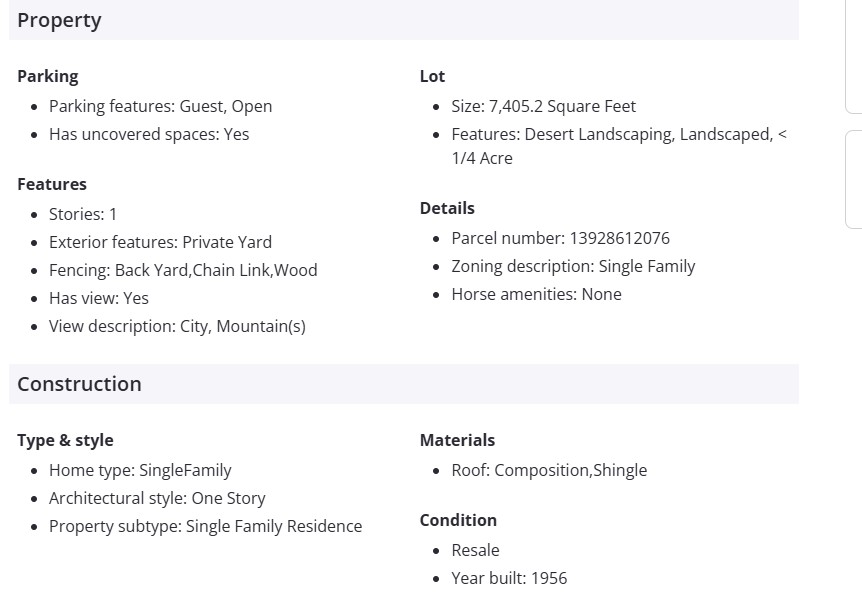The width and height of the screenshot is (862, 615).
Task: Click the Construction section header
Action: click(79, 384)
